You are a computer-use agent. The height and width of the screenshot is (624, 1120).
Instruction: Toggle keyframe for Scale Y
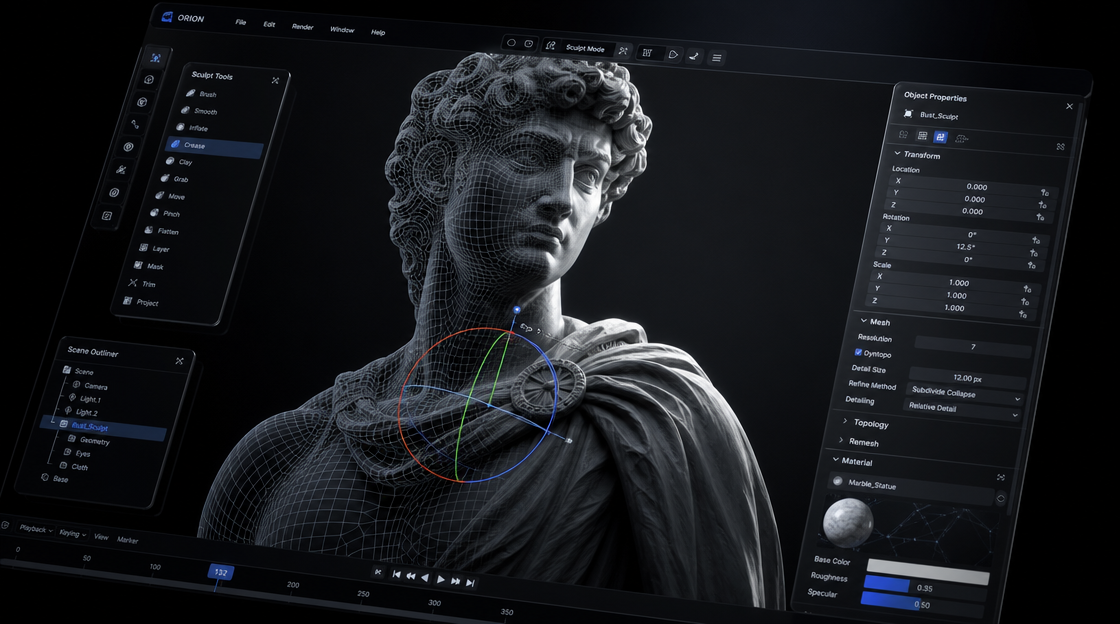[x=1025, y=301]
